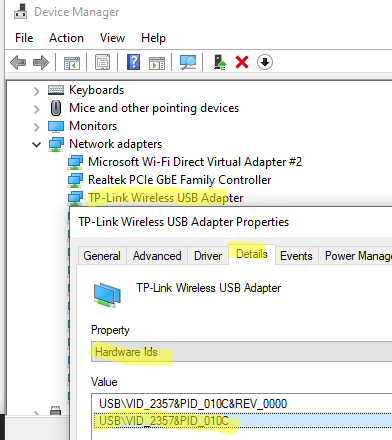Select the USB\VID_2357&PID_010C&REV_0000 value
392x440 pixels.
click(x=193, y=404)
